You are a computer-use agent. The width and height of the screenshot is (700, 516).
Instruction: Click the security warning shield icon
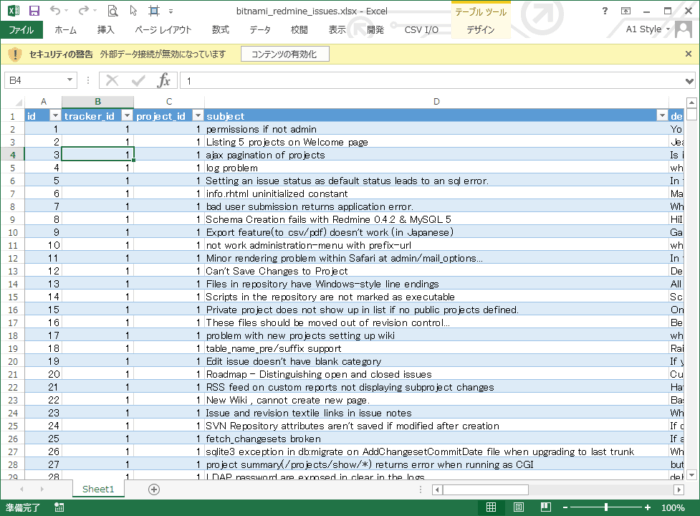point(15,54)
